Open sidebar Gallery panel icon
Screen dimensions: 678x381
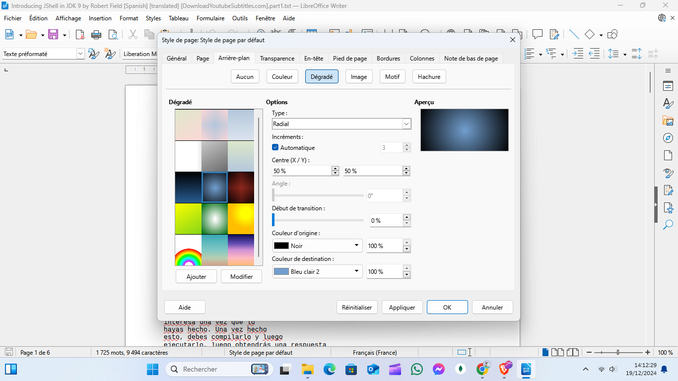click(668, 121)
